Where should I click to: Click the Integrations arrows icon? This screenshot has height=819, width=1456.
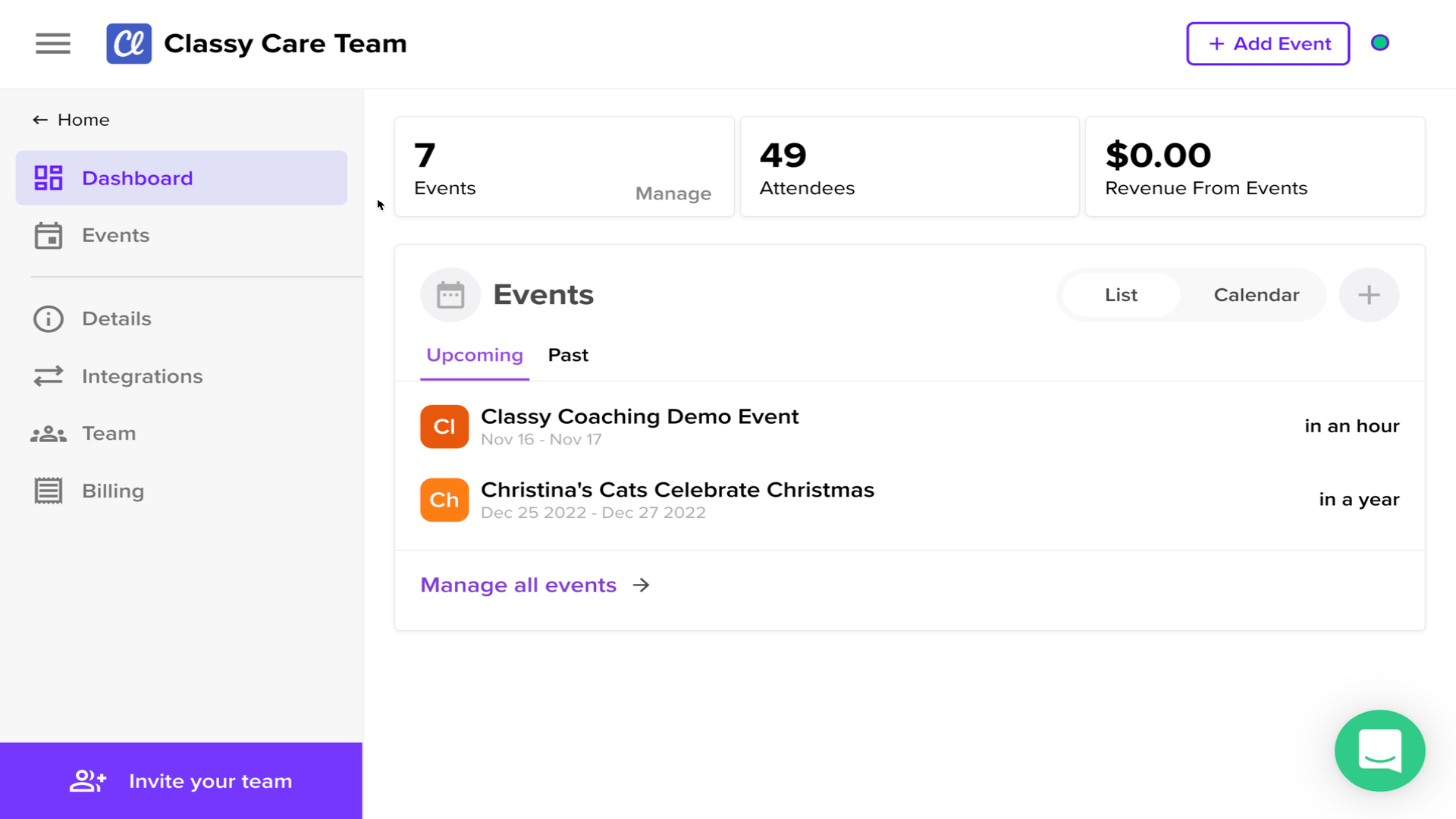pos(49,376)
